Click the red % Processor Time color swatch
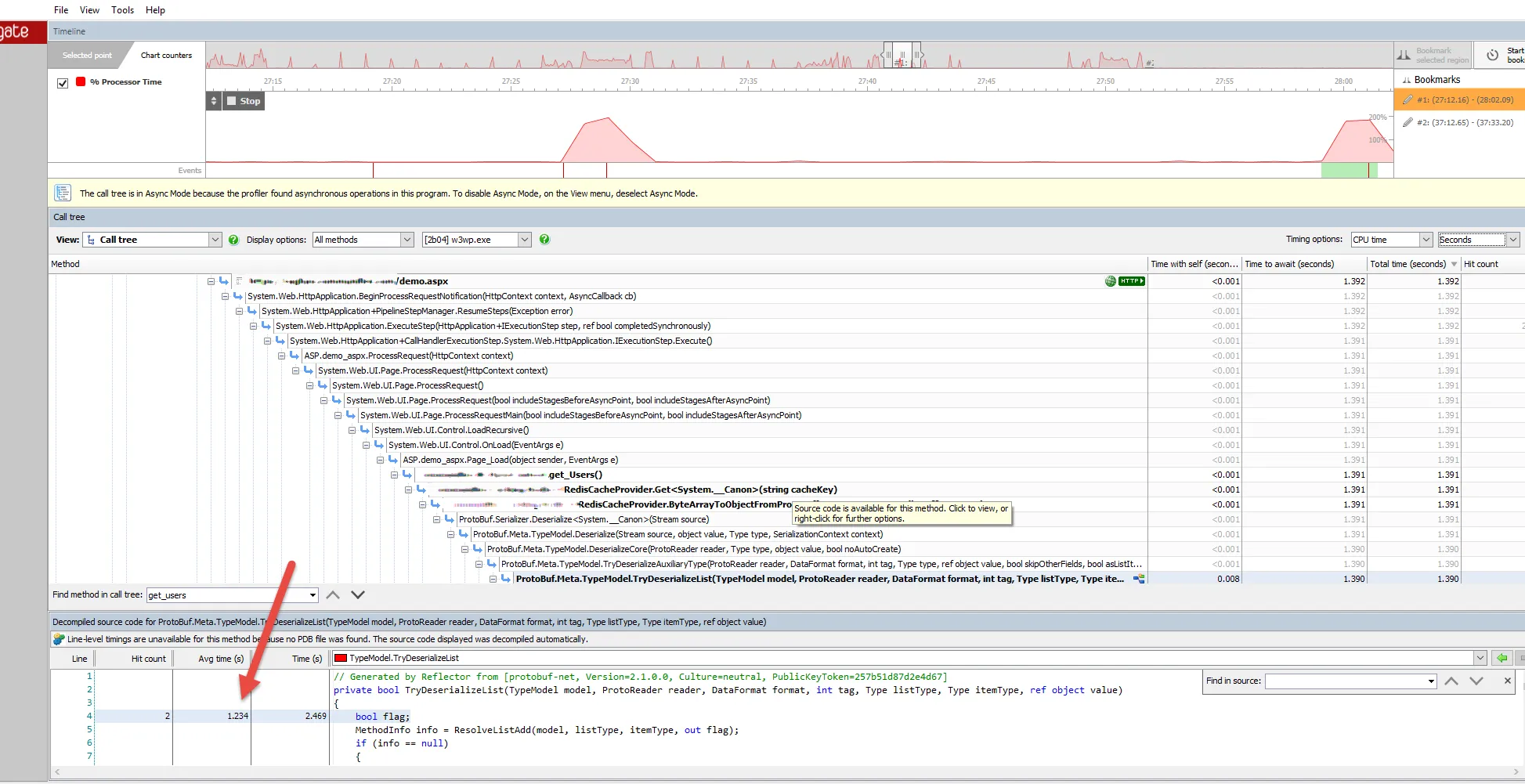Image resolution: width=1525 pixels, height=784 pixels. 81,81
